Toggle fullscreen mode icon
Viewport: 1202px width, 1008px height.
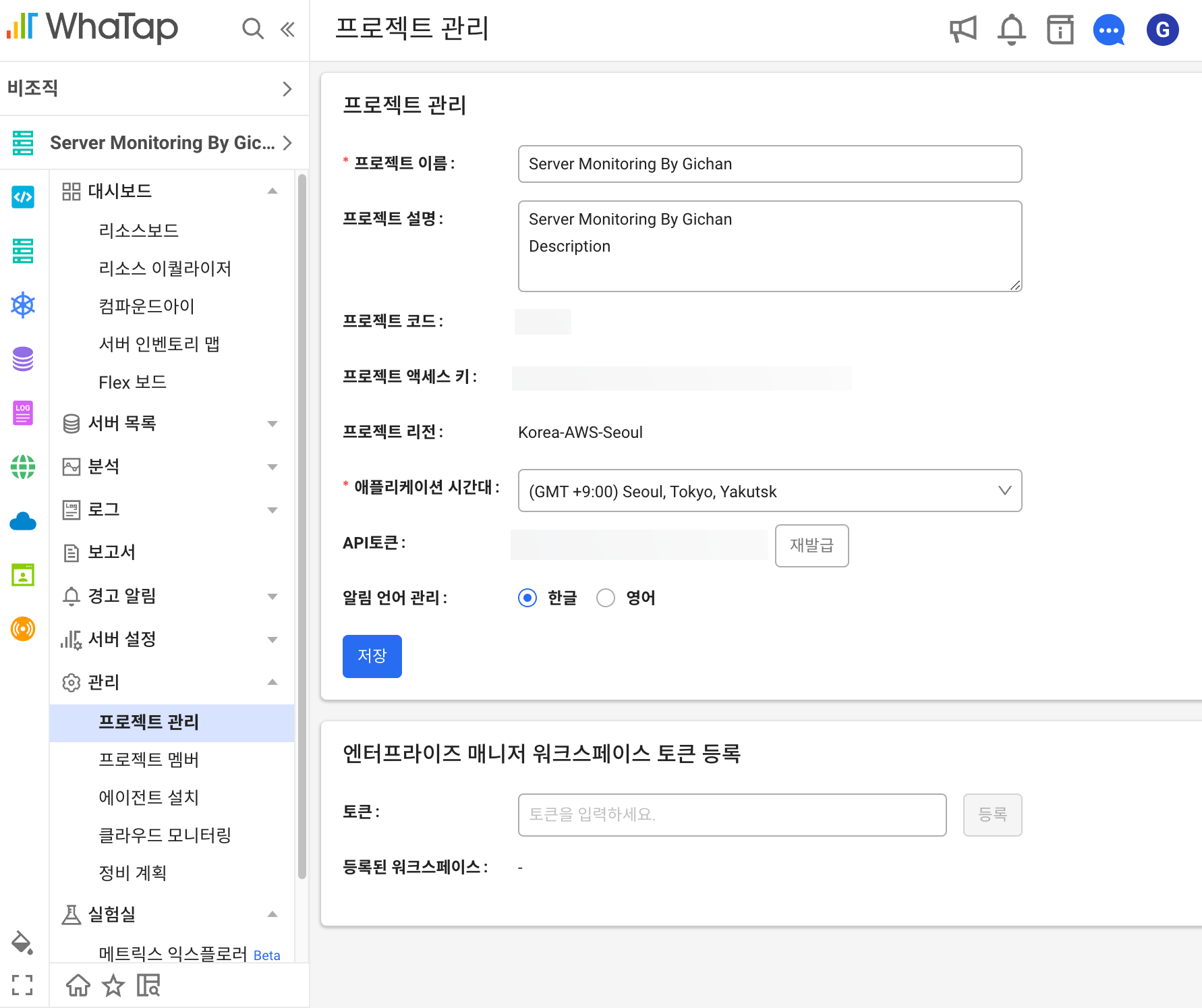point(22,985)
